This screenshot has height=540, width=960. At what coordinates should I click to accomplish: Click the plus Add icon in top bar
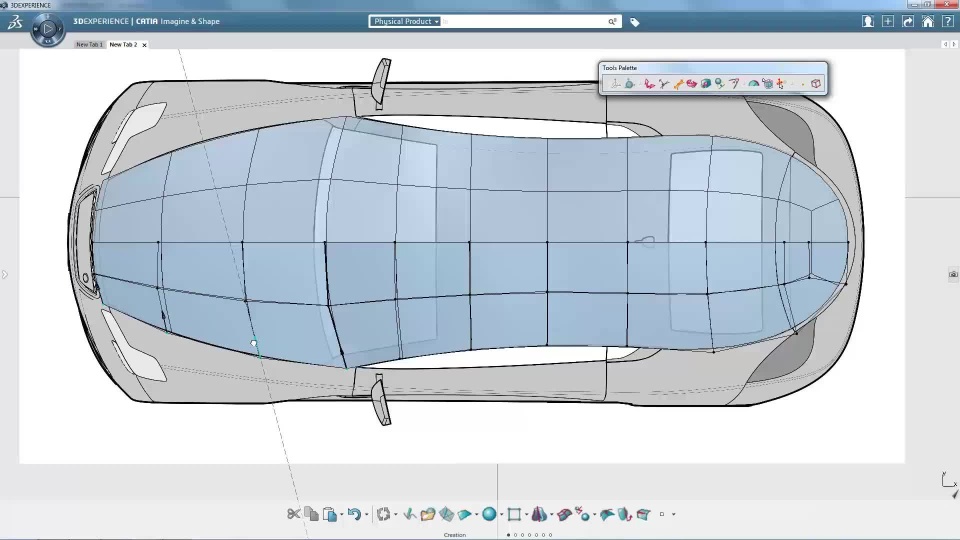(x=888, y=21)
